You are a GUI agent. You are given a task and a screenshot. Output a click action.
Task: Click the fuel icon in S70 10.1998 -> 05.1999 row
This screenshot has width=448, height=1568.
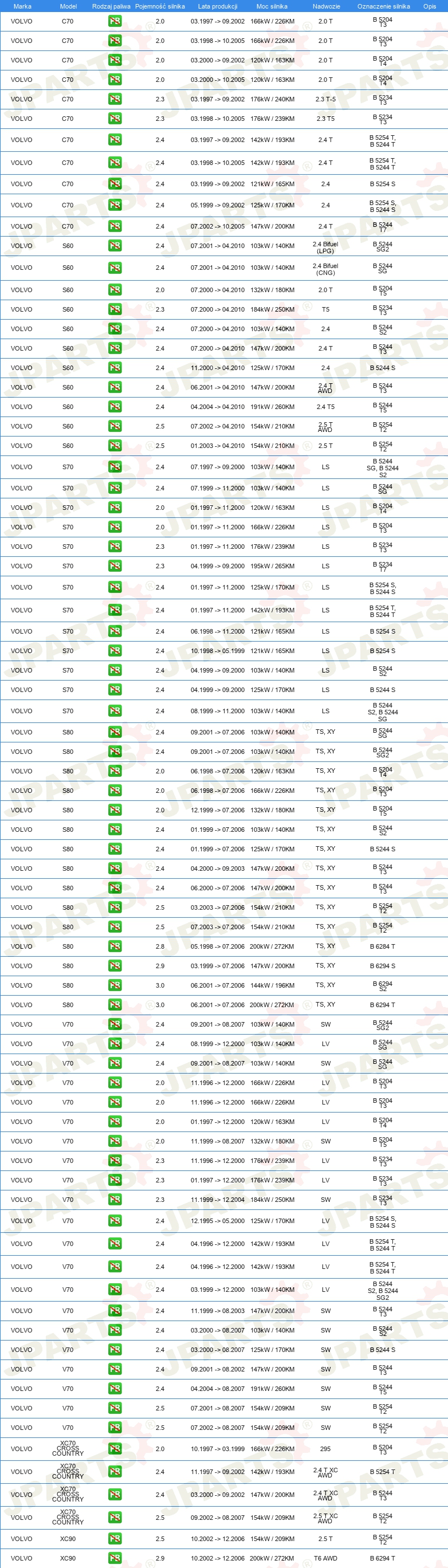coord(115,651)
